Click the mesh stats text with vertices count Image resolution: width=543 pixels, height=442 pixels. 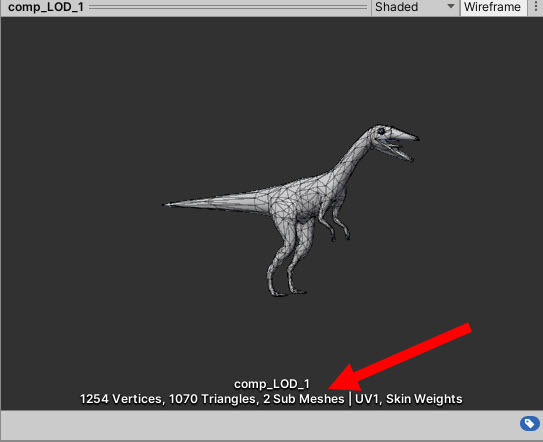point(271,399)
